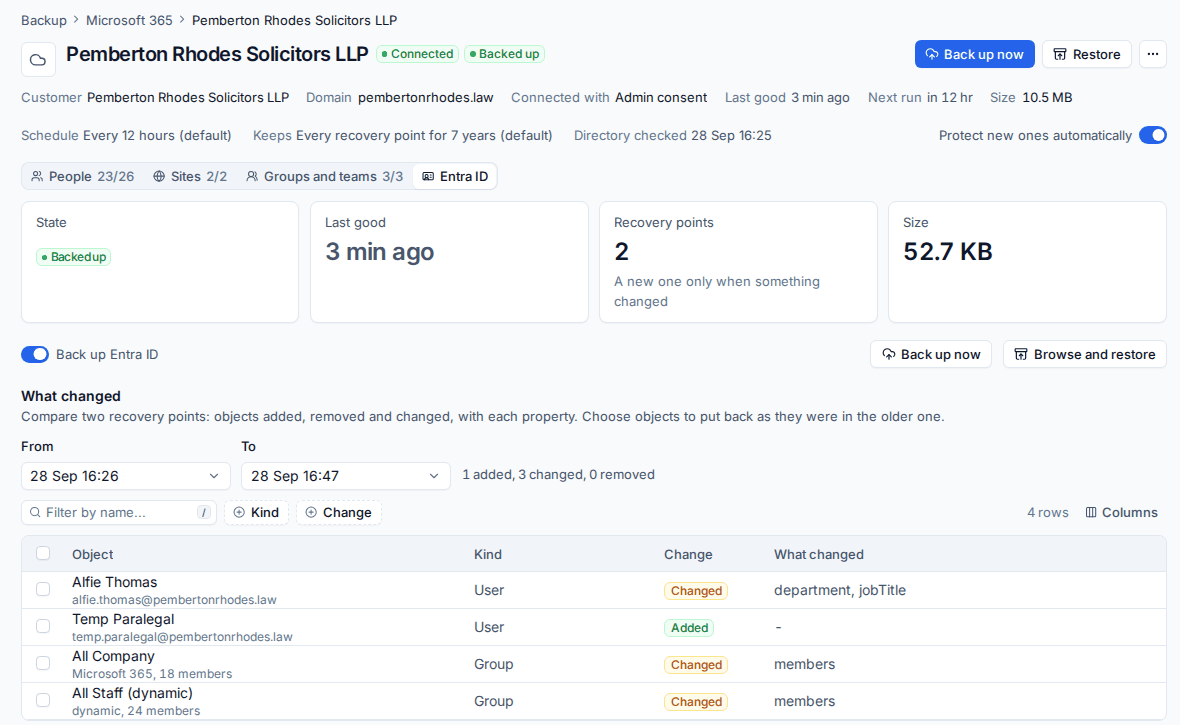Open the To recovery point dropdown
Image resolution: width=1180 pixels, height=725 pixels.
[346, 476]
